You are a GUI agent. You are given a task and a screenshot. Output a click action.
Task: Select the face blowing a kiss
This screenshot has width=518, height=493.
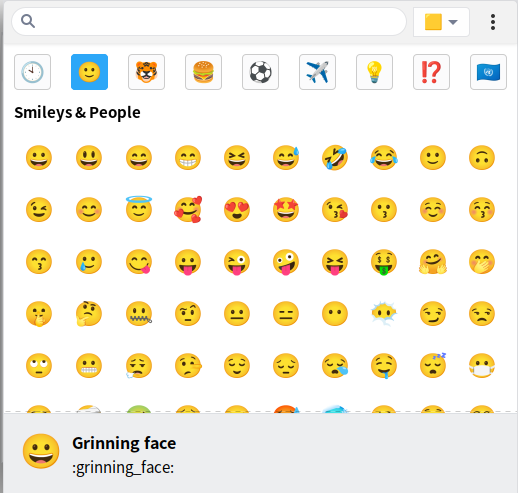(x=335, y=209)
